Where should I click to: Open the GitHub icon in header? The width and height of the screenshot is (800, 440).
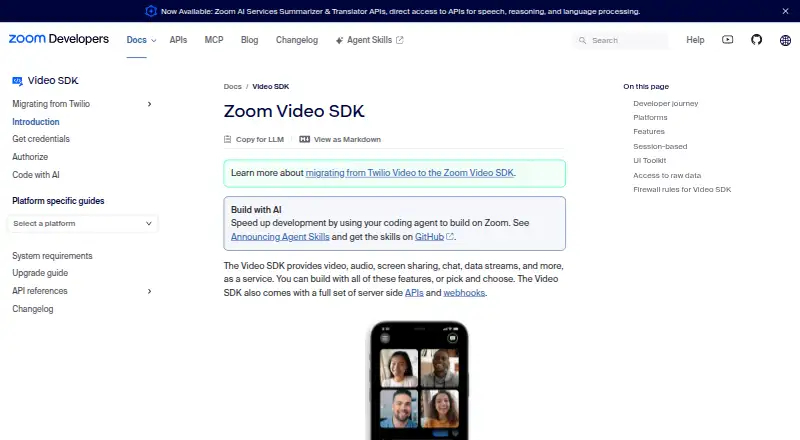756,39
